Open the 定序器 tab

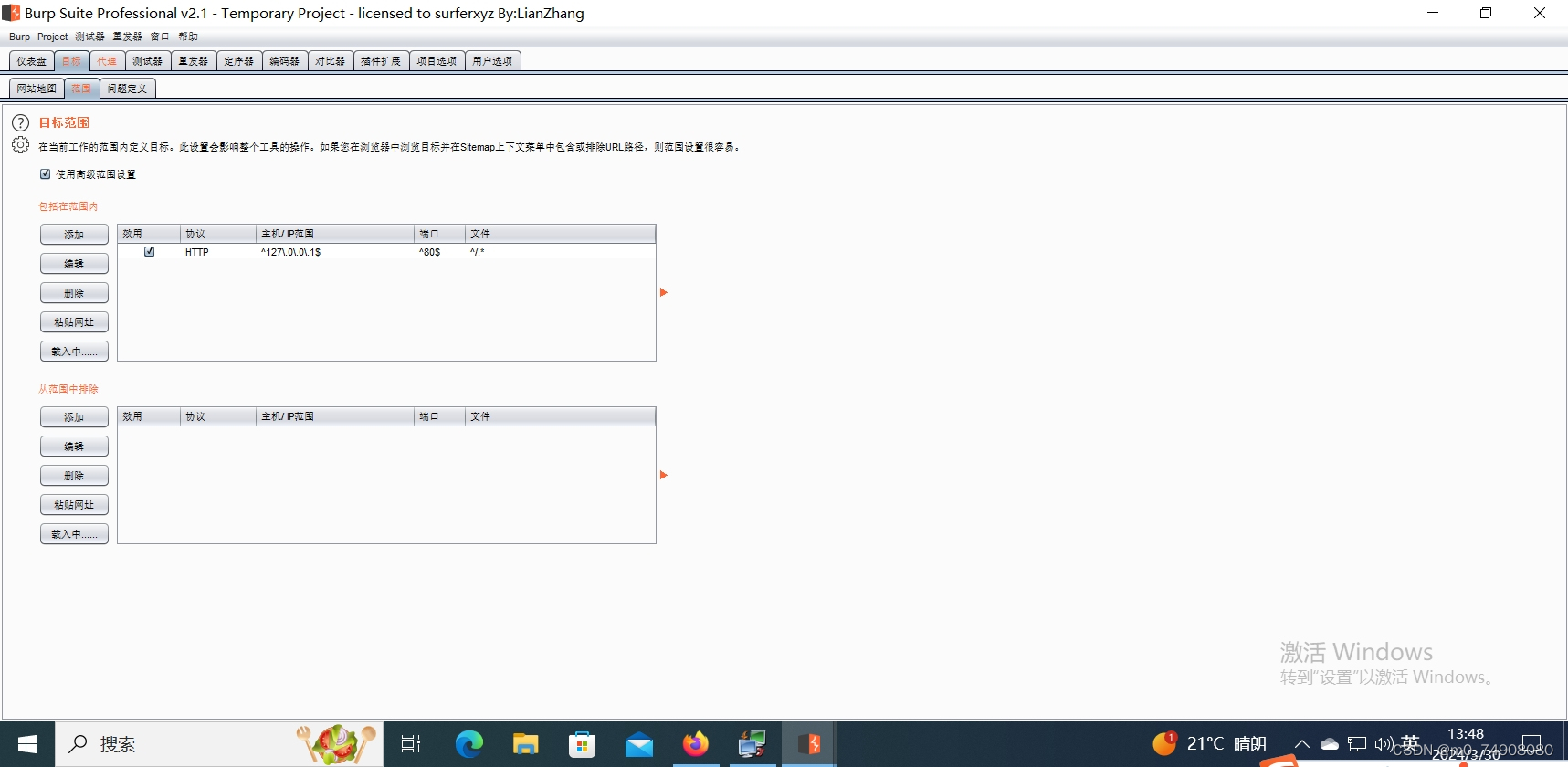point(238,61)
